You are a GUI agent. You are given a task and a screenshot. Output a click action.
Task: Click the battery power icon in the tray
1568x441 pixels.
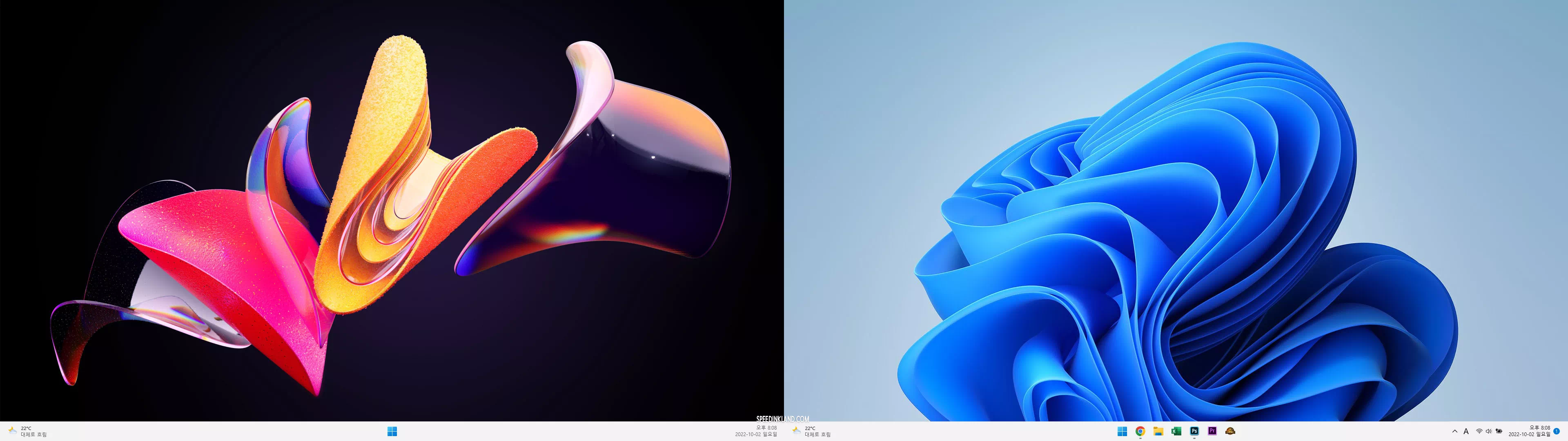click(1499, 431)
